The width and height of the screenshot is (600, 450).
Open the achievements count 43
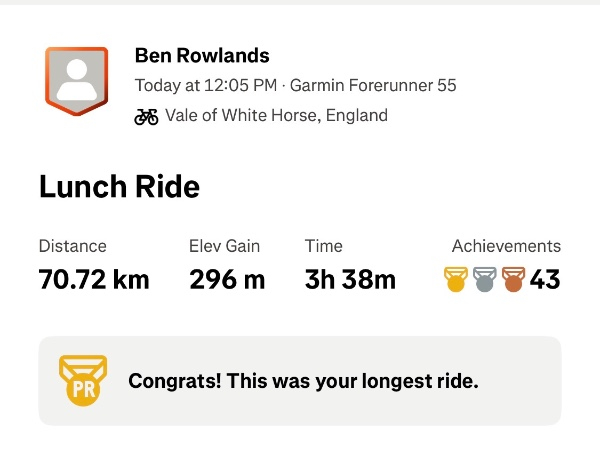tap(545, 280)
